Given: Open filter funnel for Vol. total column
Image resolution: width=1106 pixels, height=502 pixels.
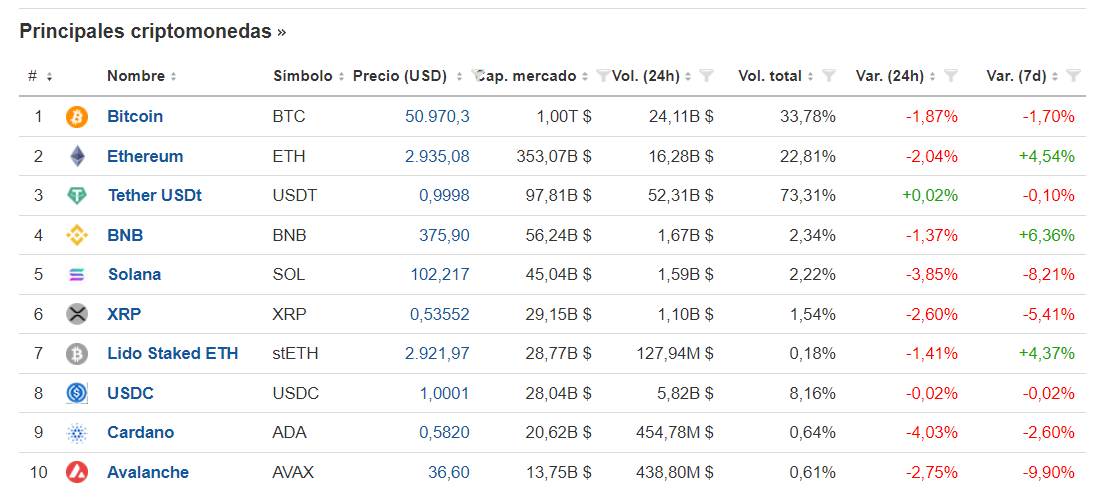Looking at the screenshot, I should (830, 75).
